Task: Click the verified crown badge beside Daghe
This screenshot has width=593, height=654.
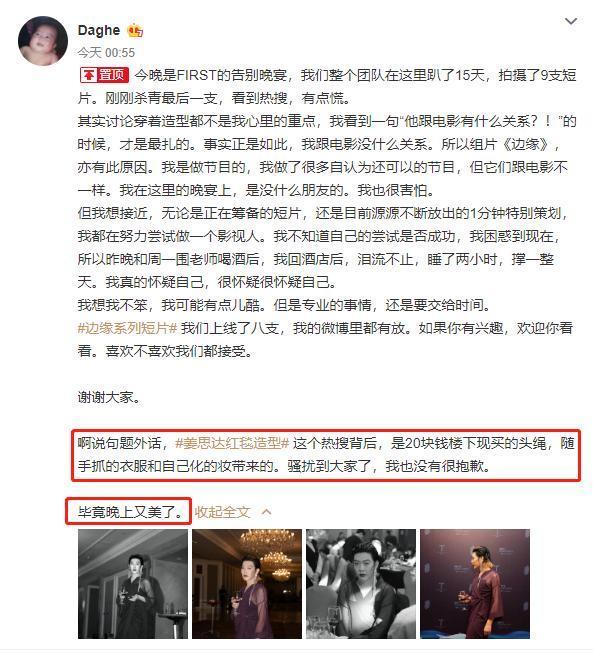Action: (135, 30)
